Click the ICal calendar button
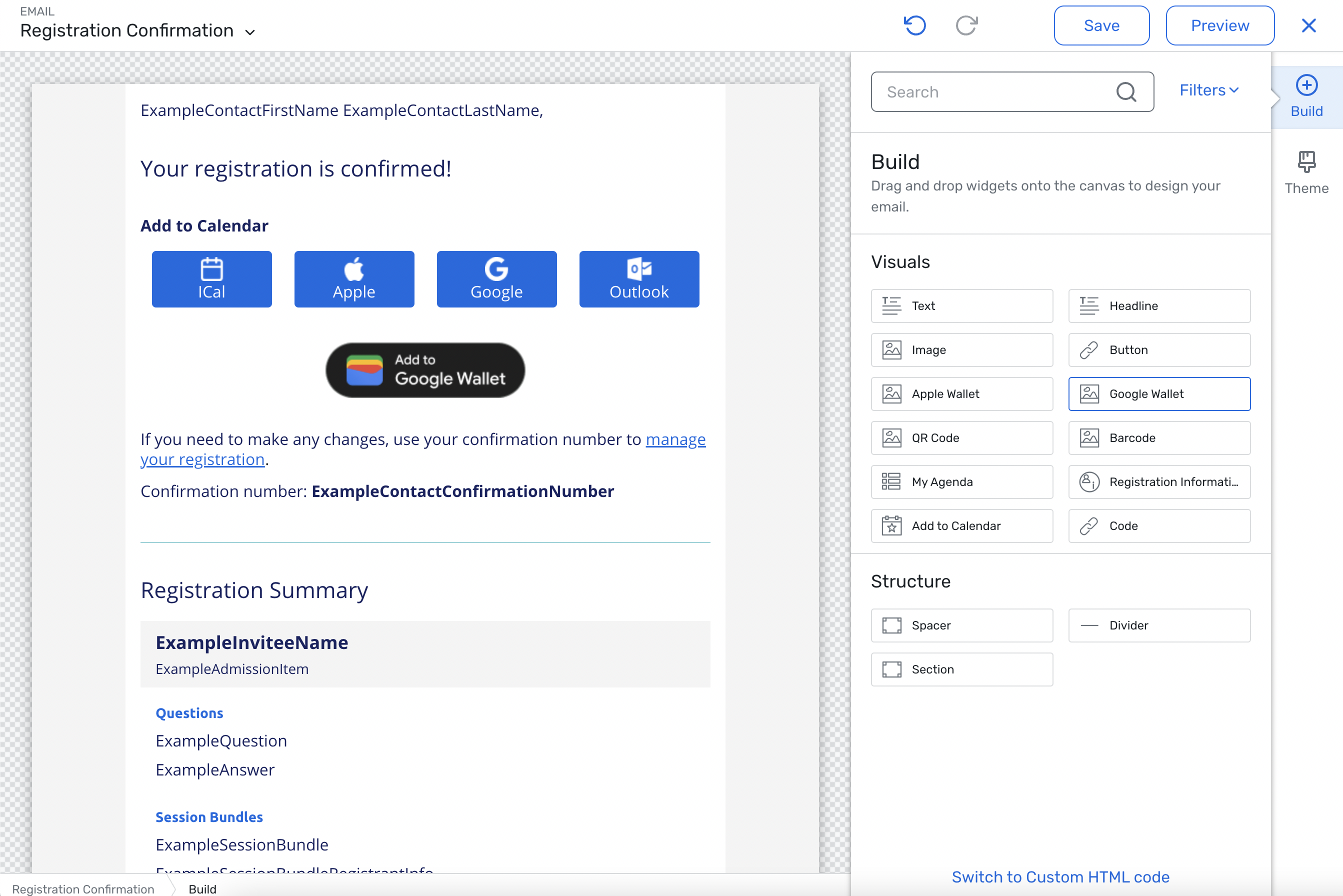This screenshot has width=1343, height=896. click(x=211, y=279)
